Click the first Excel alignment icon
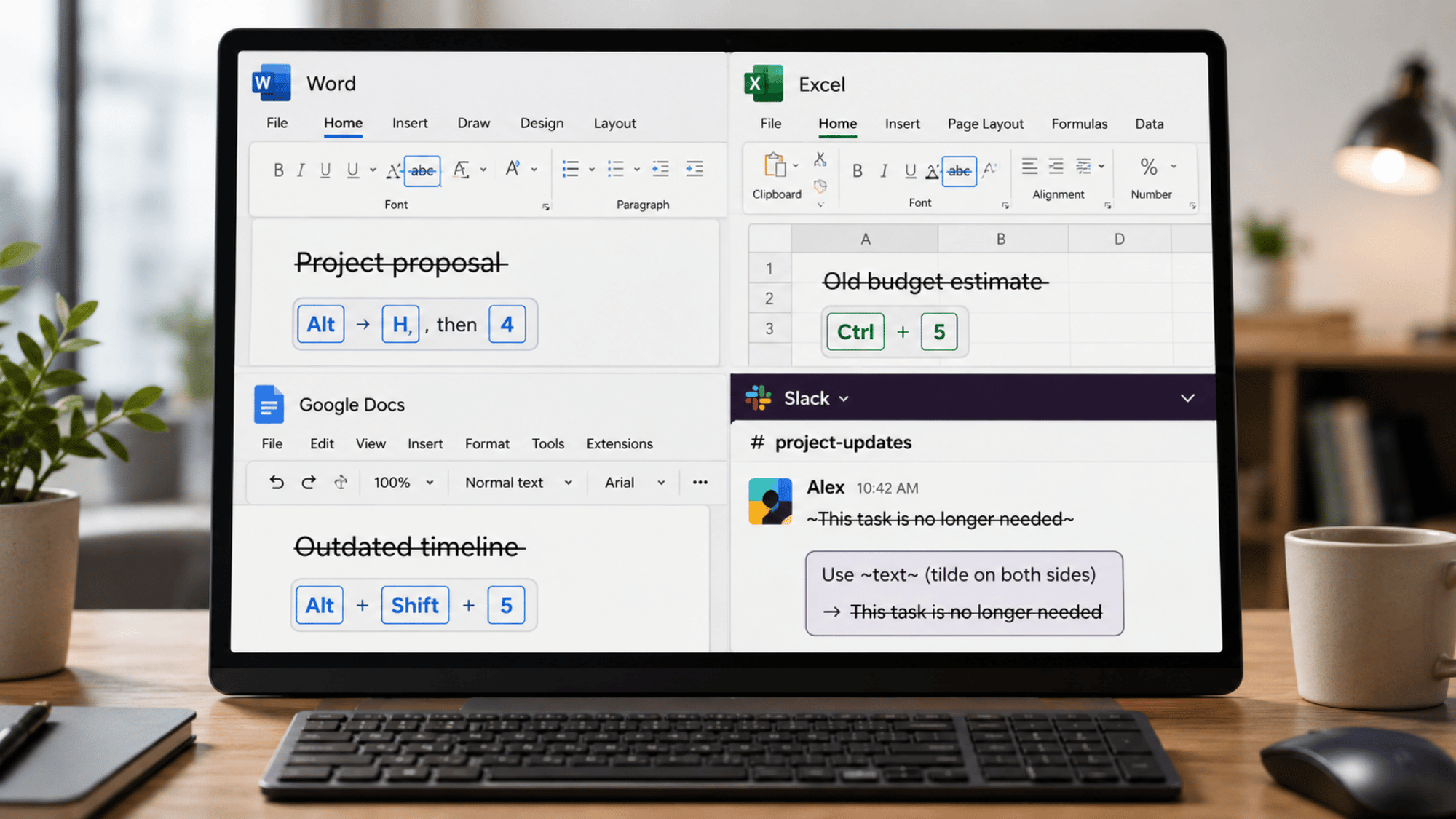 point(1029,166)
